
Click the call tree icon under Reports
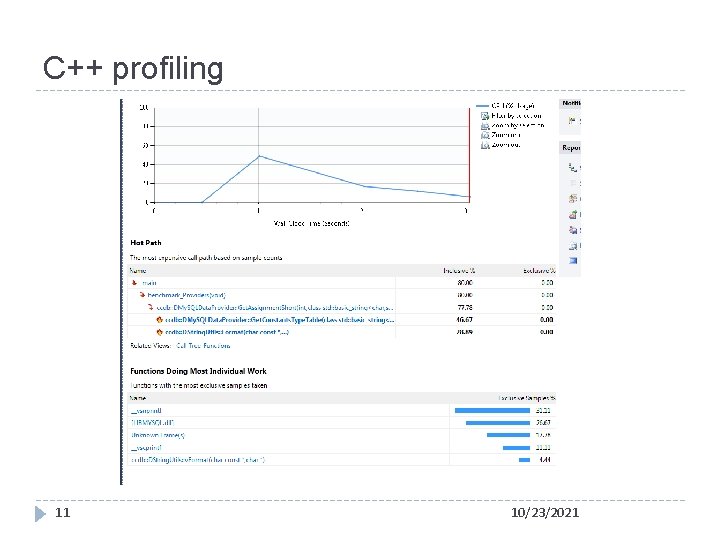click(573, 168)
